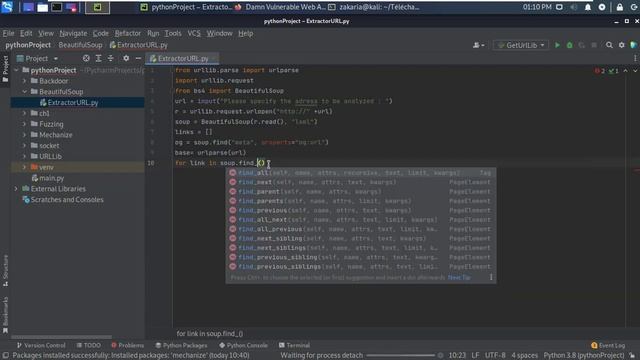Open the Tools menu

(x=173, y=33)
